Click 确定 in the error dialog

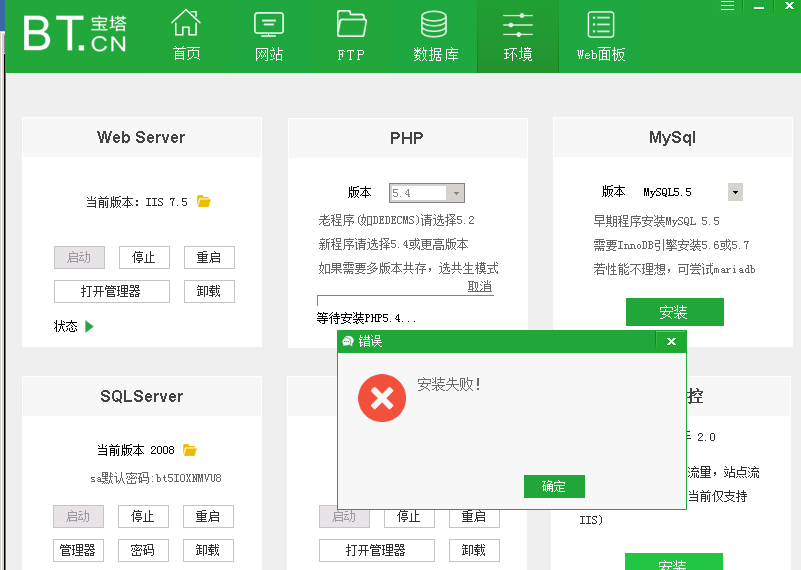click(x=554, y=486)
